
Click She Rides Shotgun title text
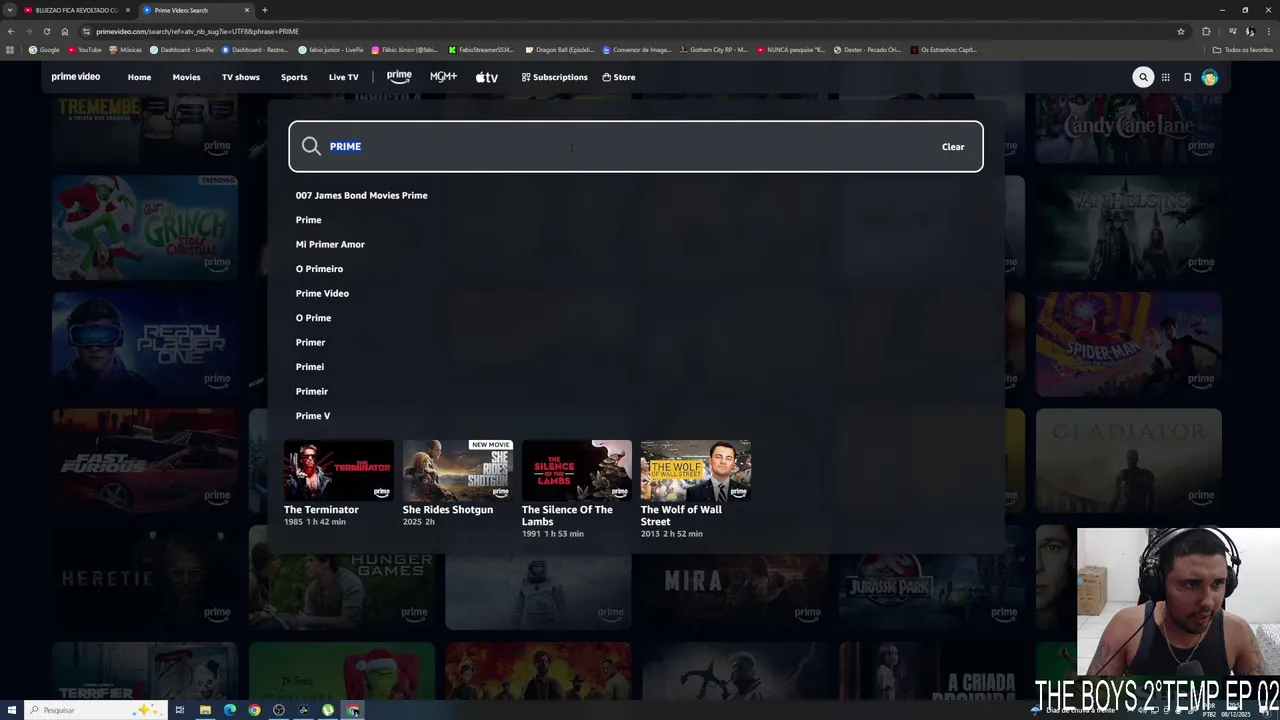448,510
